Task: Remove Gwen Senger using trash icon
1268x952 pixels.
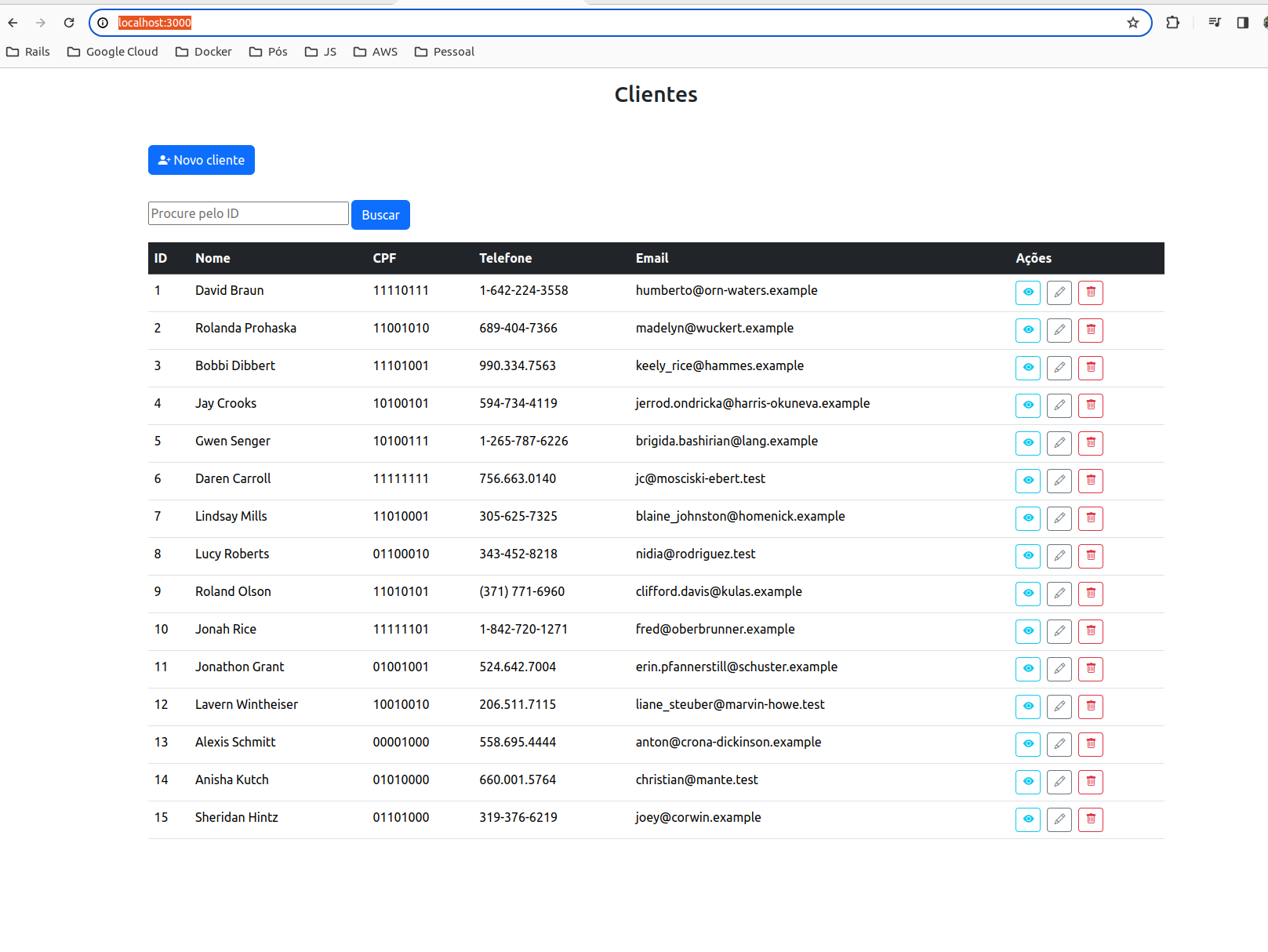Action: tap(1090, 443)
